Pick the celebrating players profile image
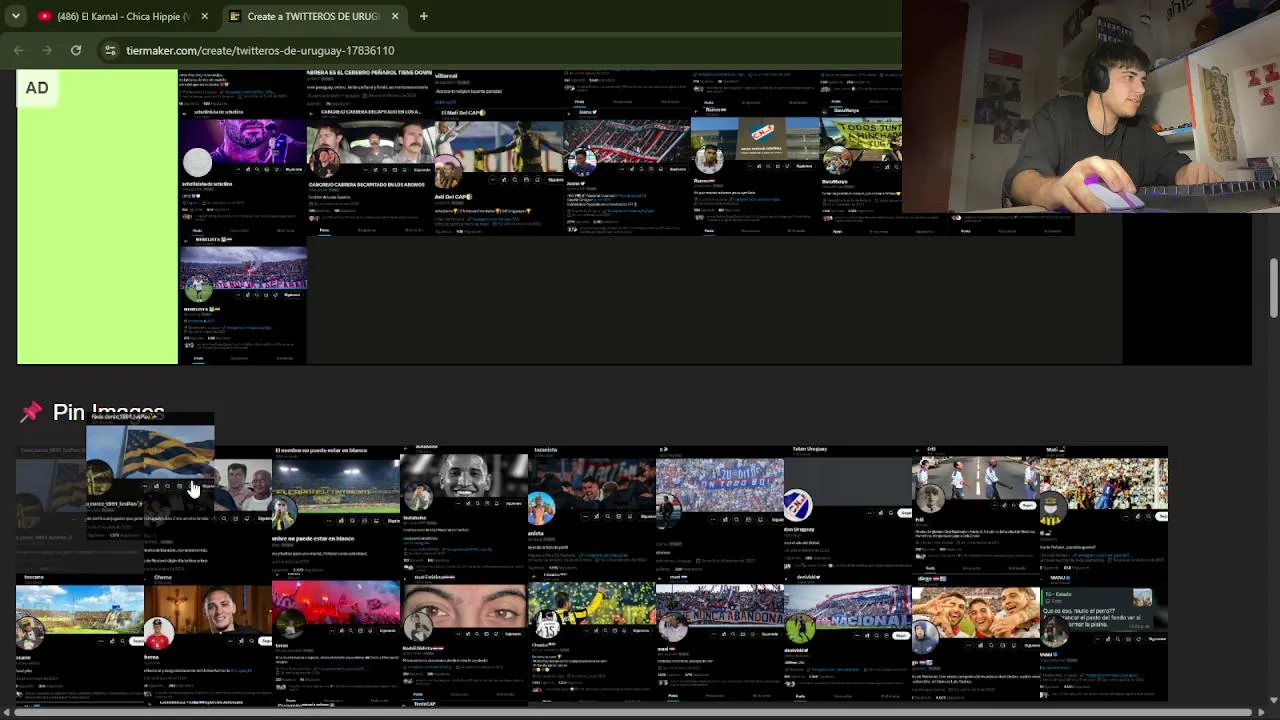 point(976,638)
